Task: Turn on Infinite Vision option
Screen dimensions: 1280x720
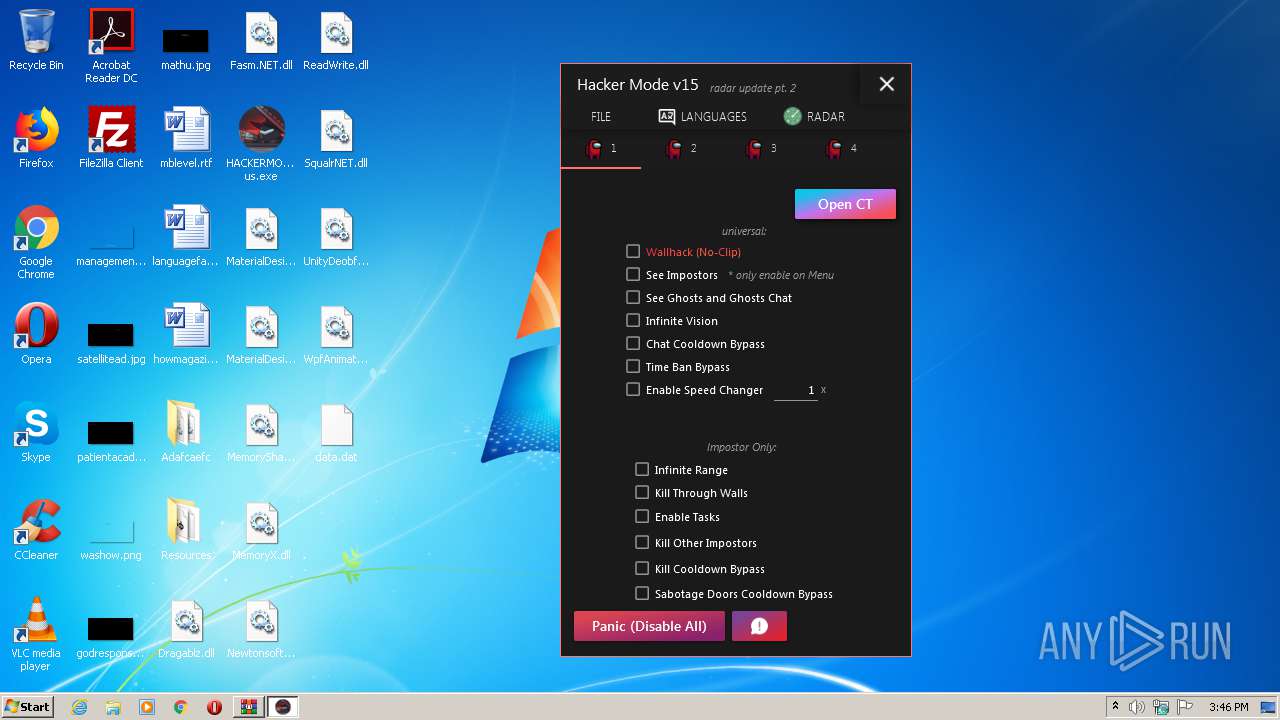Action: click(x=633, y=321)
